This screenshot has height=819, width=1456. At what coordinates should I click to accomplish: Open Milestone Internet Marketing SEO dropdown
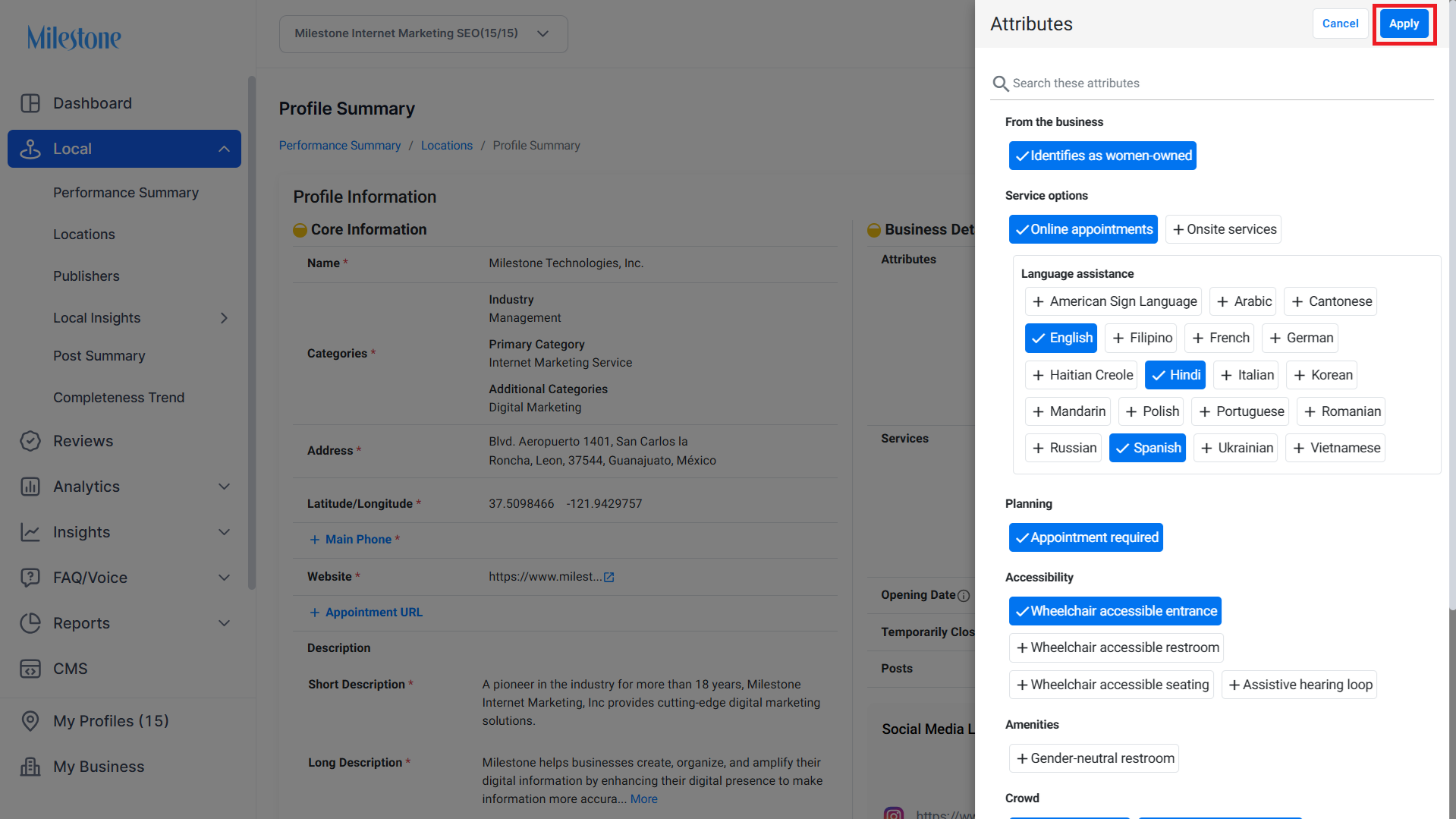[423, 33]
